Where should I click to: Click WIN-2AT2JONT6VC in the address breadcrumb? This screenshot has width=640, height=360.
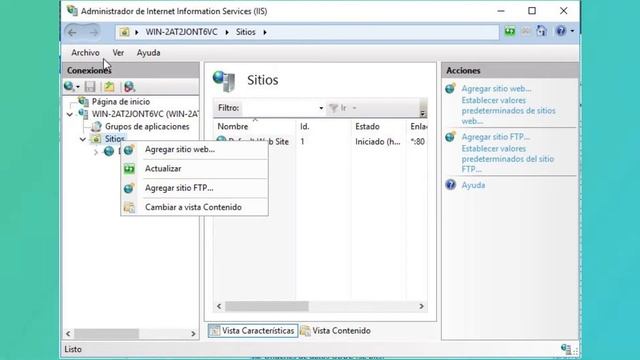[181, 32]
